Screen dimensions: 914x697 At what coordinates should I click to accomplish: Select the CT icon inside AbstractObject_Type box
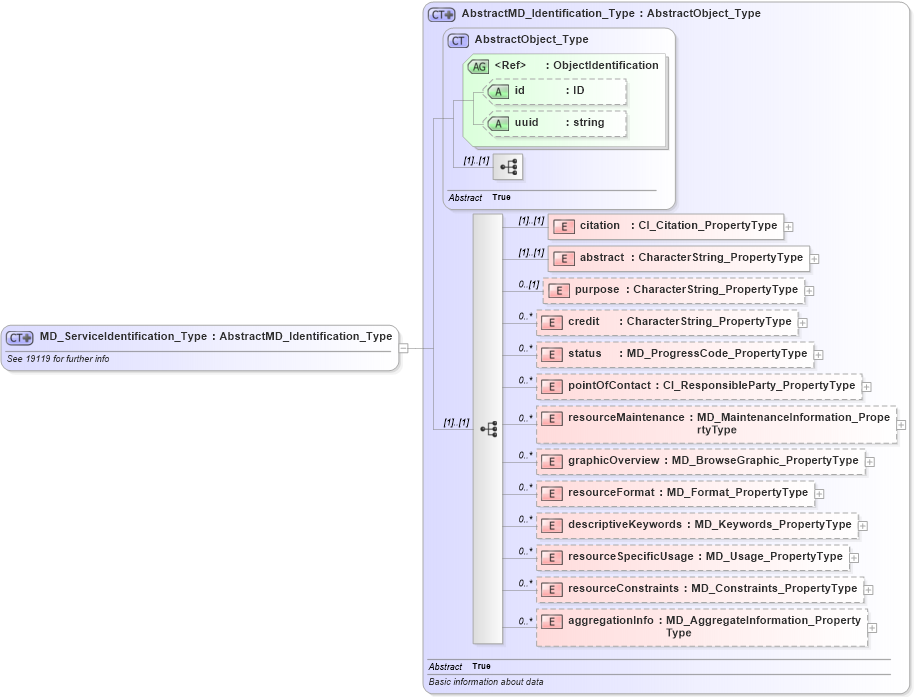pyautogui.click(x=458, y=40)
